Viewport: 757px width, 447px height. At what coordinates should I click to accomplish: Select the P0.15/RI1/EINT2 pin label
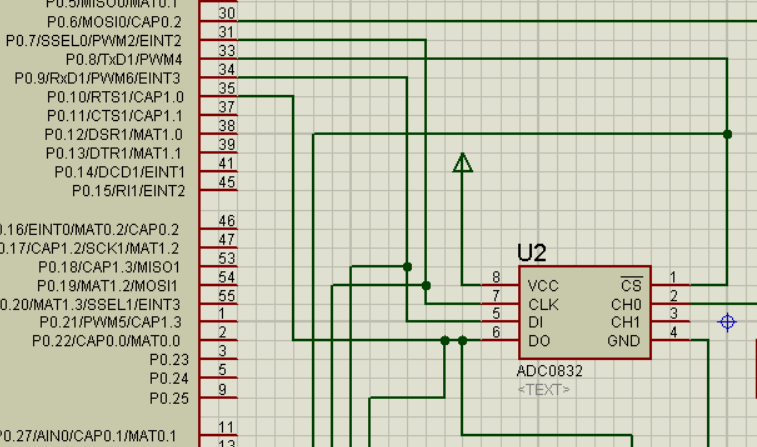pos(128,190)
